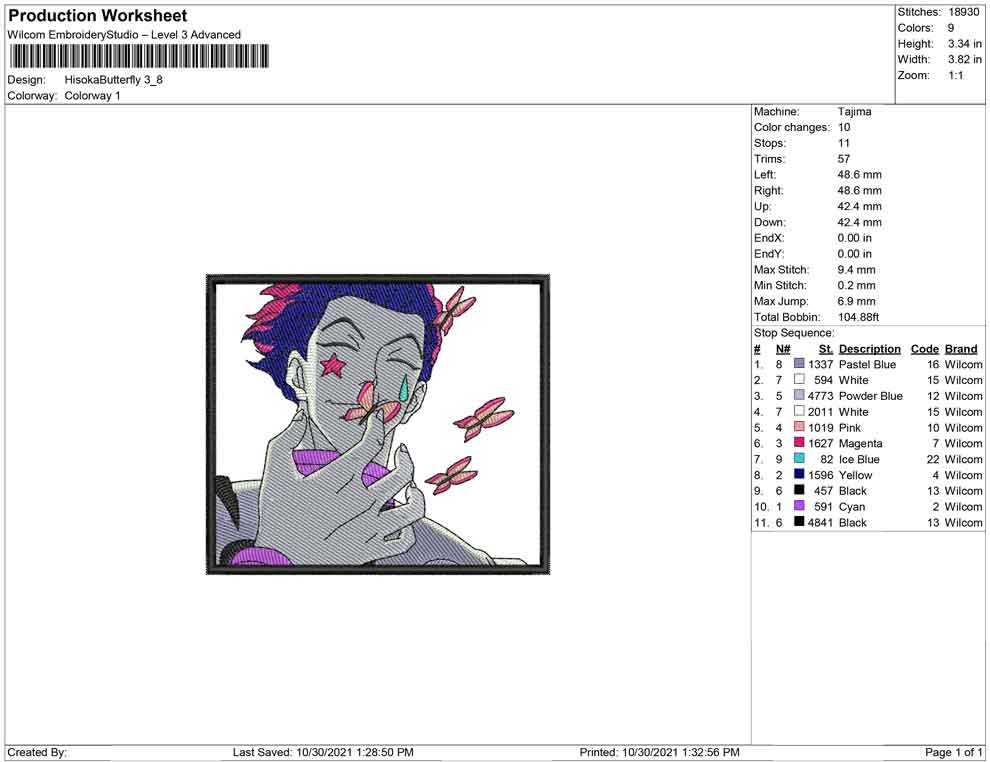Click the Machine value 'Tajima'
The width and height of the screenshot is (990, 762).
coord(854,112)
